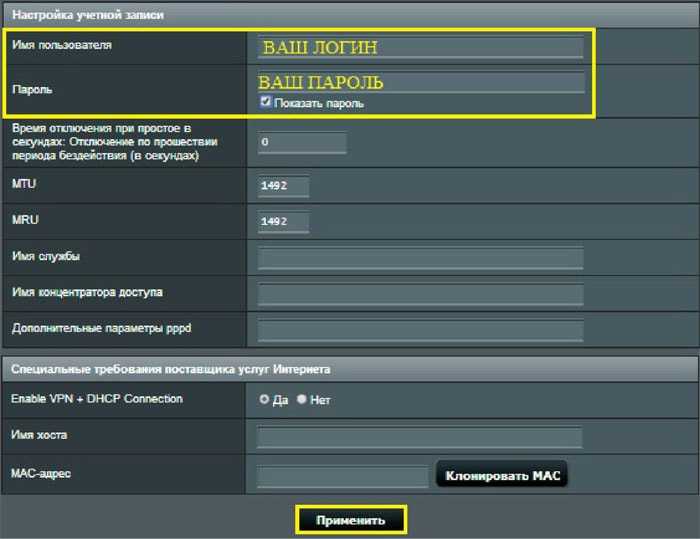Click the MRU label text
Image resolution: width=700 pixels, height=539 pixels.
click(25, 219)
